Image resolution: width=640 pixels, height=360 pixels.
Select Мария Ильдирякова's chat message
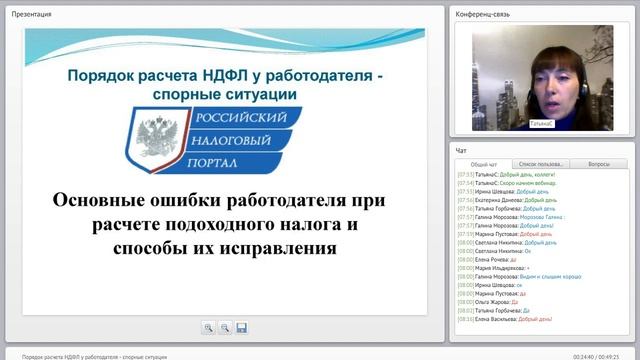(x=493, y=268)
